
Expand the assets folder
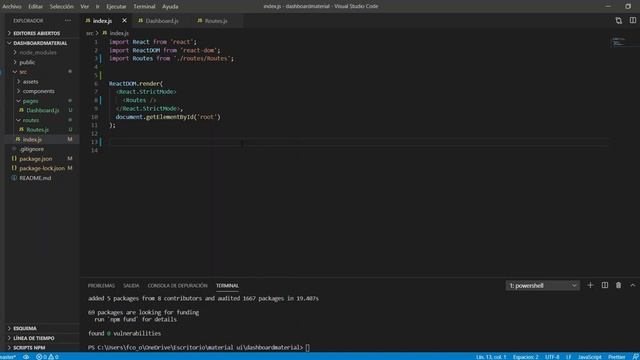click(x=31, y=82)
